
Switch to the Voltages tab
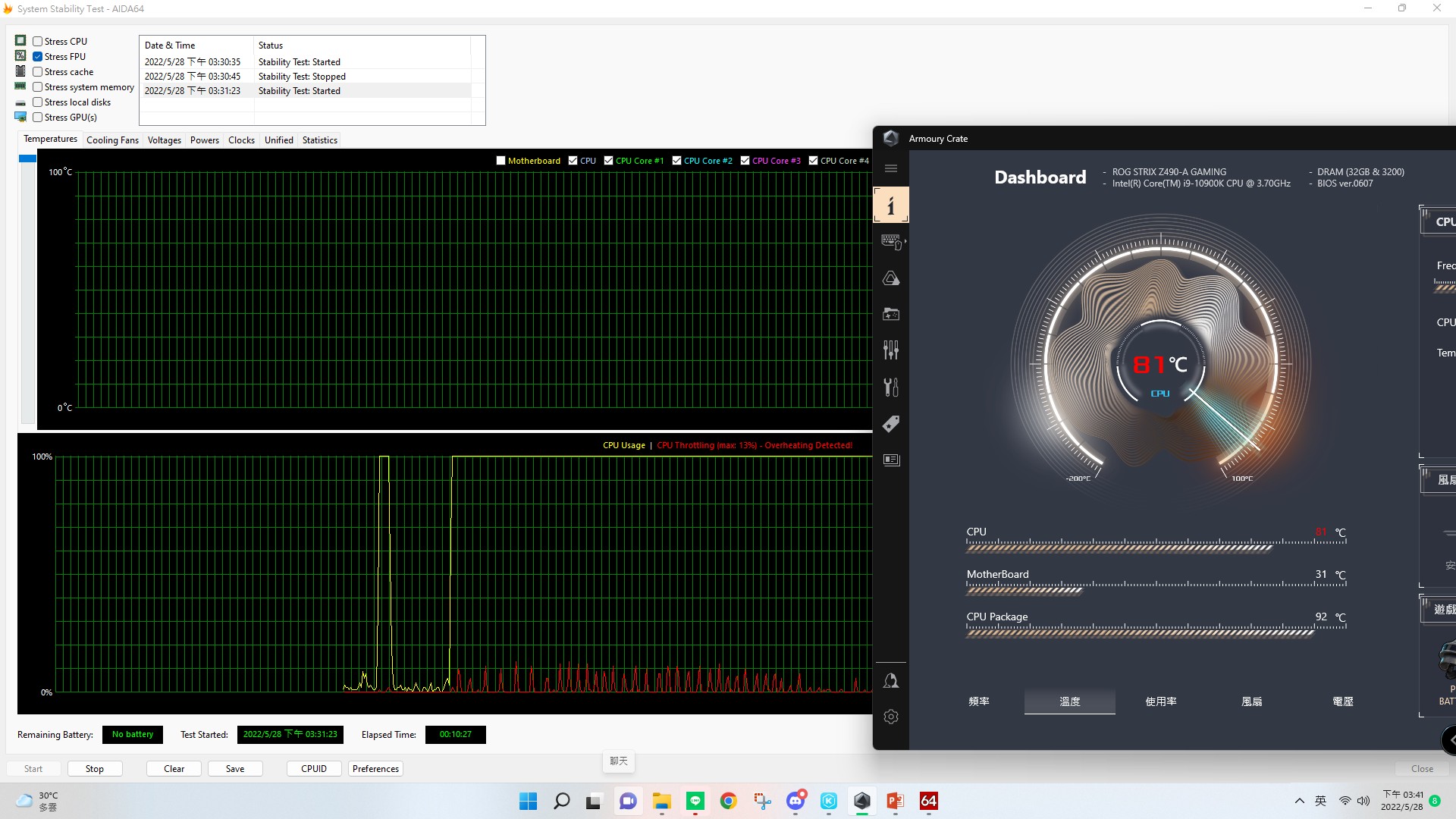tap(165, 140)
